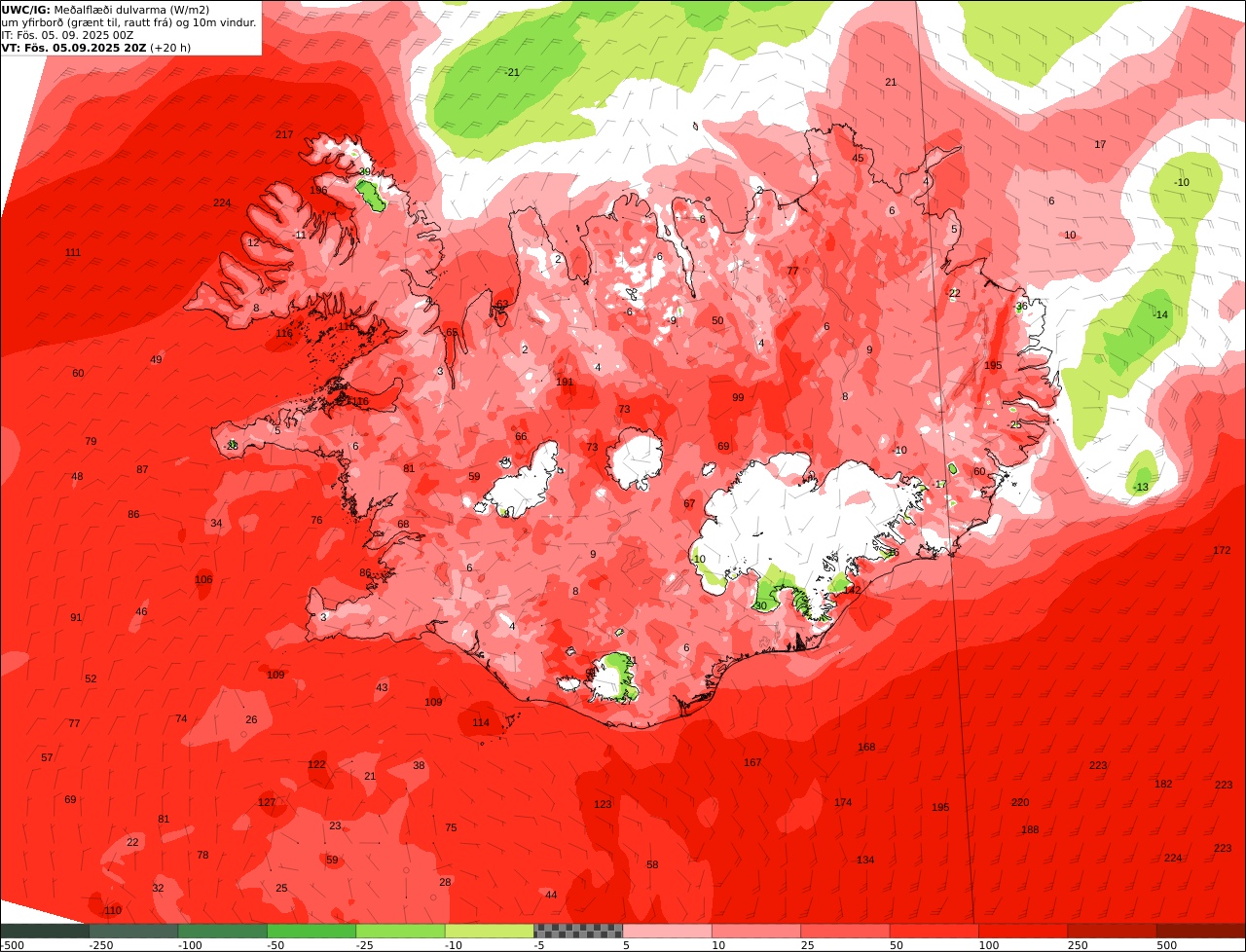Click the darkest green legend swatch between -500 and -250

(45, 931)
